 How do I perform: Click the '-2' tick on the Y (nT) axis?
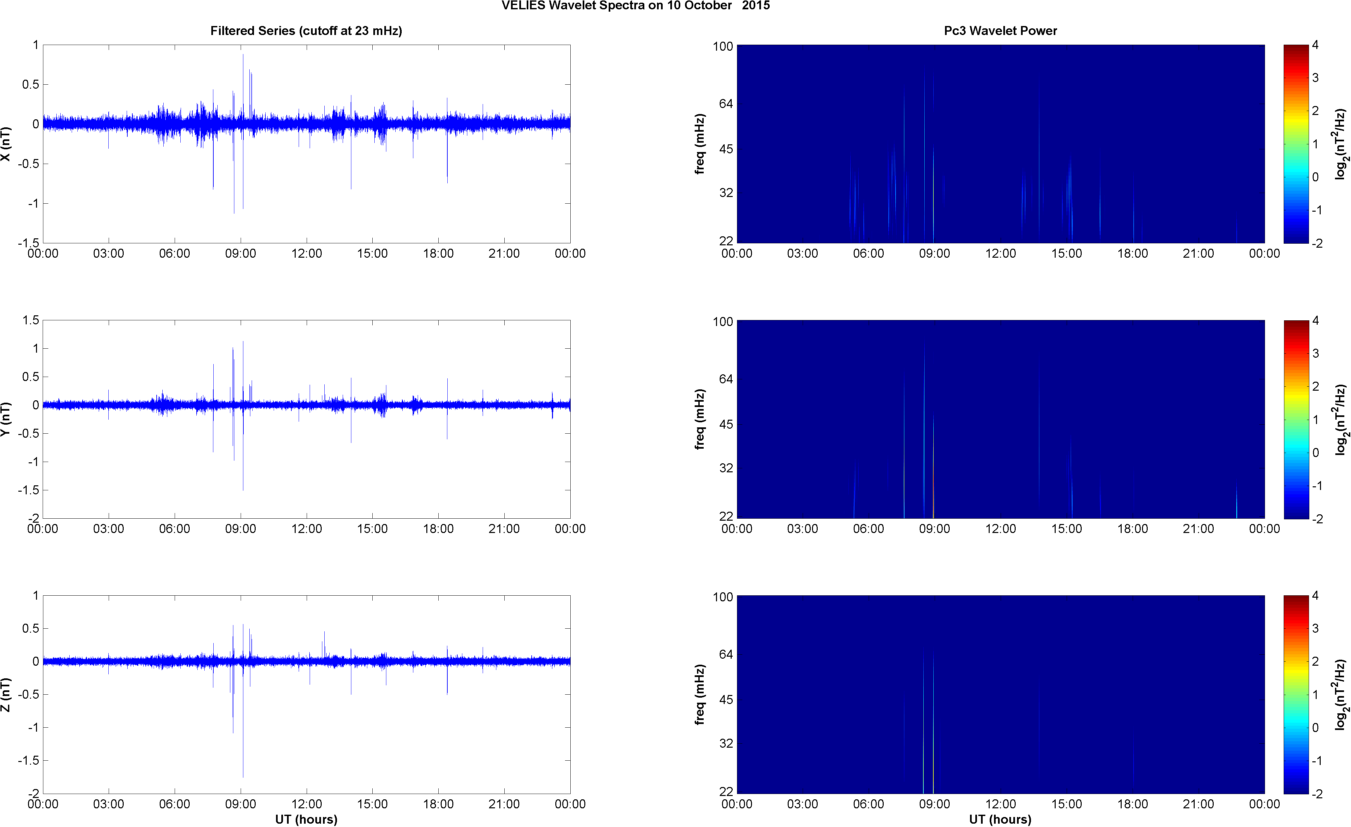point(32,518)
